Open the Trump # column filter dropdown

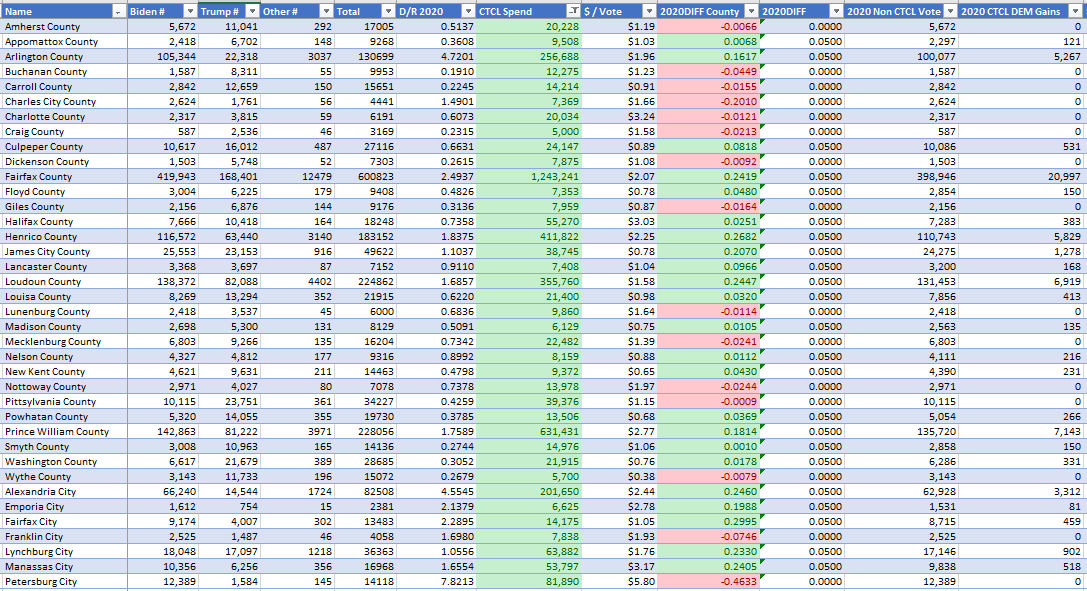[252, 11]
